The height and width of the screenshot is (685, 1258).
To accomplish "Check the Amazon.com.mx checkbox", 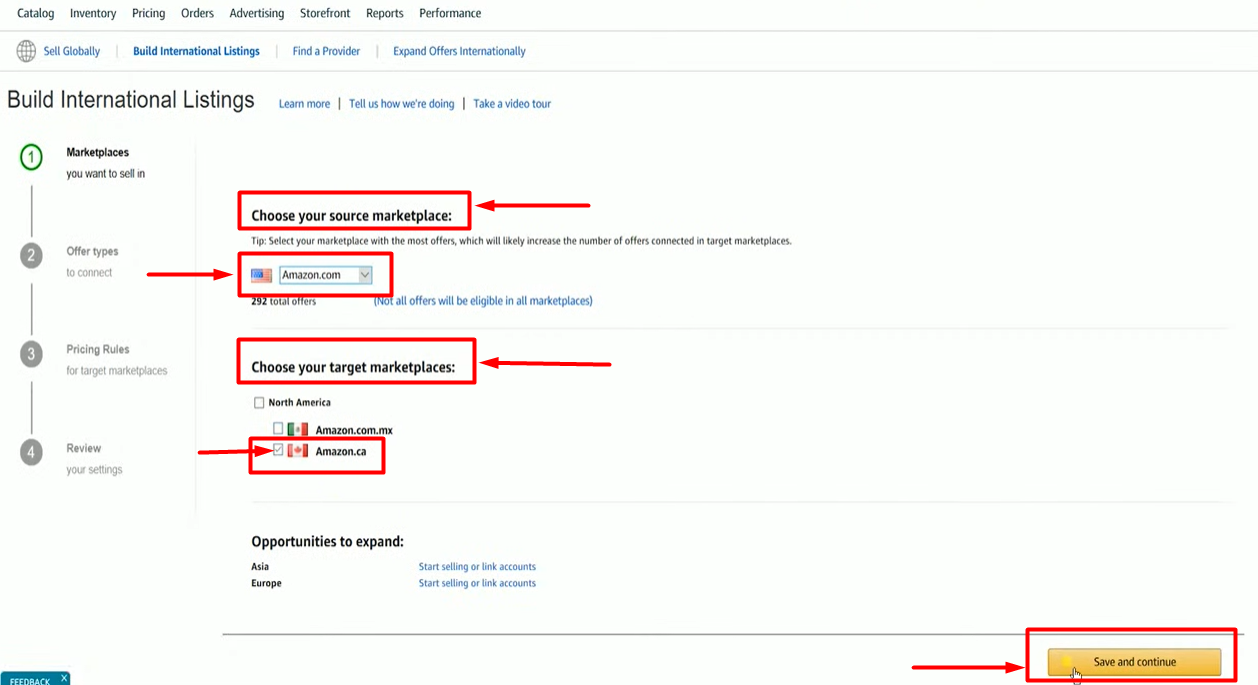I will click(279, 429).
